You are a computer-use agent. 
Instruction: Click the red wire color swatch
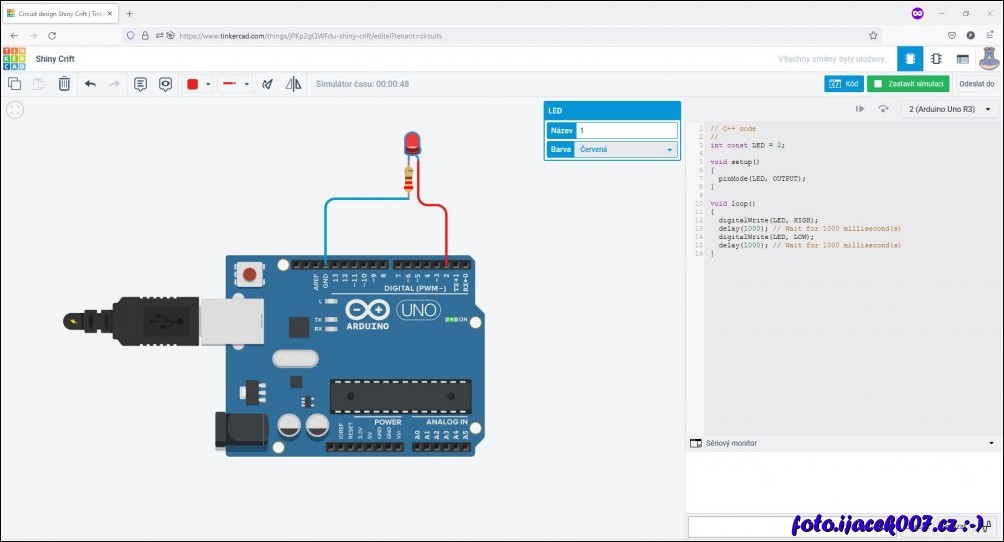coord(192,84)
